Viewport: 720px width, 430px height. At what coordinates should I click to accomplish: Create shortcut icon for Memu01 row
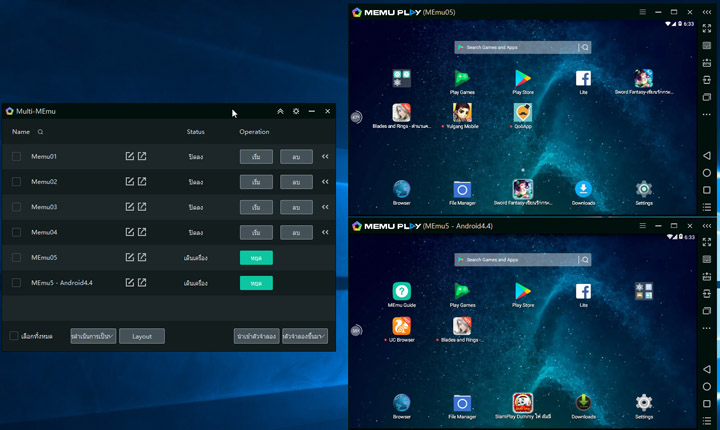tap(142, 156)
